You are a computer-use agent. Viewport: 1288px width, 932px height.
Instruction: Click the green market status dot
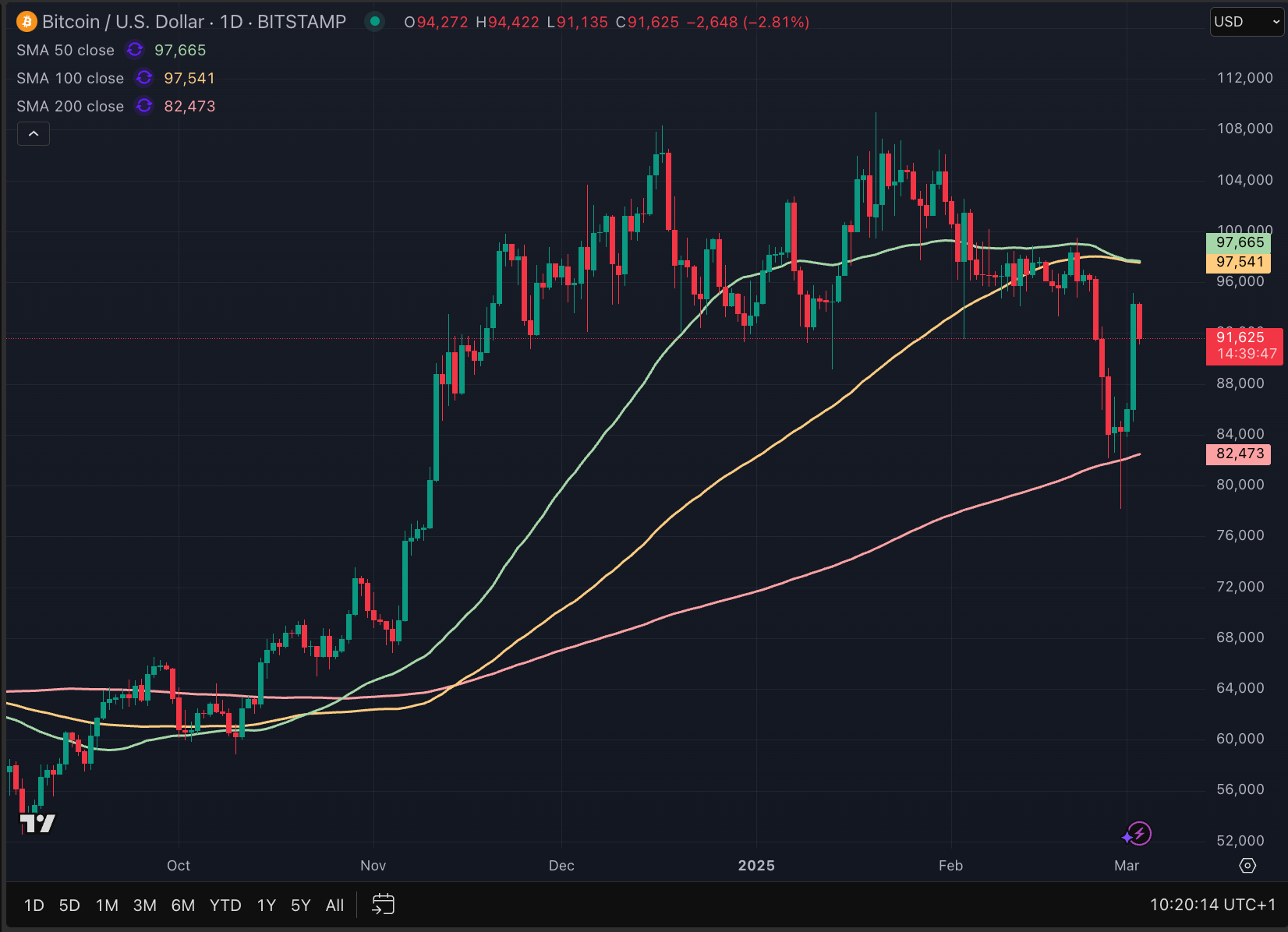pyautogui.click(x=375, y=22)
